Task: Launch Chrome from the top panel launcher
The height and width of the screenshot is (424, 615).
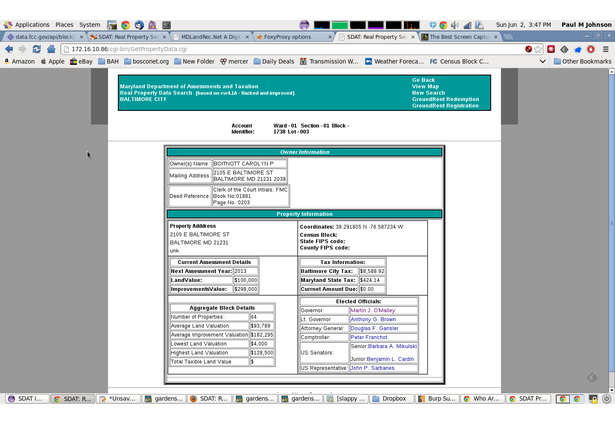Action: click(126, 25)
